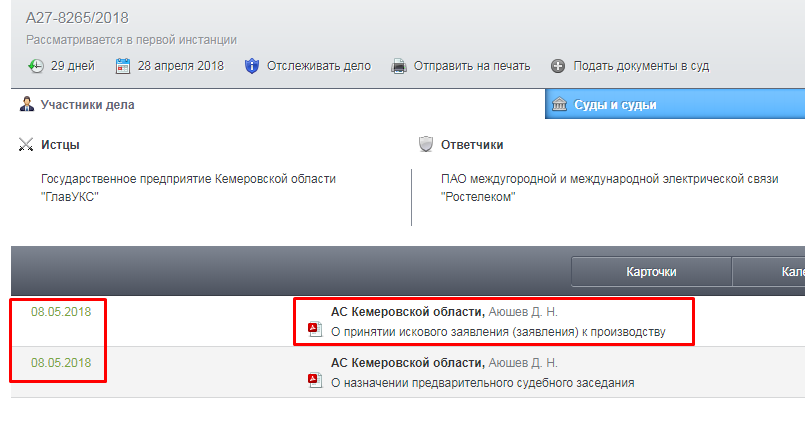Switch to the Суды и судьи tab

coord(675,104)
